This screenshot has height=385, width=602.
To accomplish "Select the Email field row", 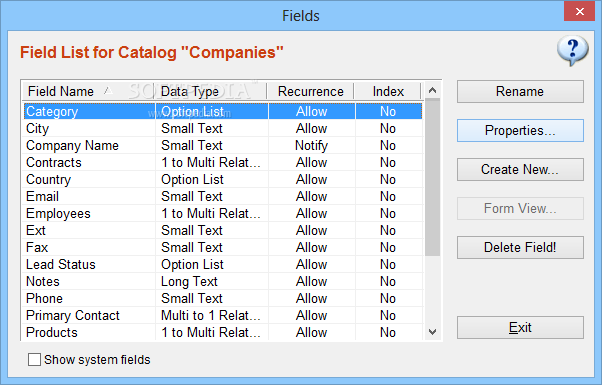I will tap(223, 197).
